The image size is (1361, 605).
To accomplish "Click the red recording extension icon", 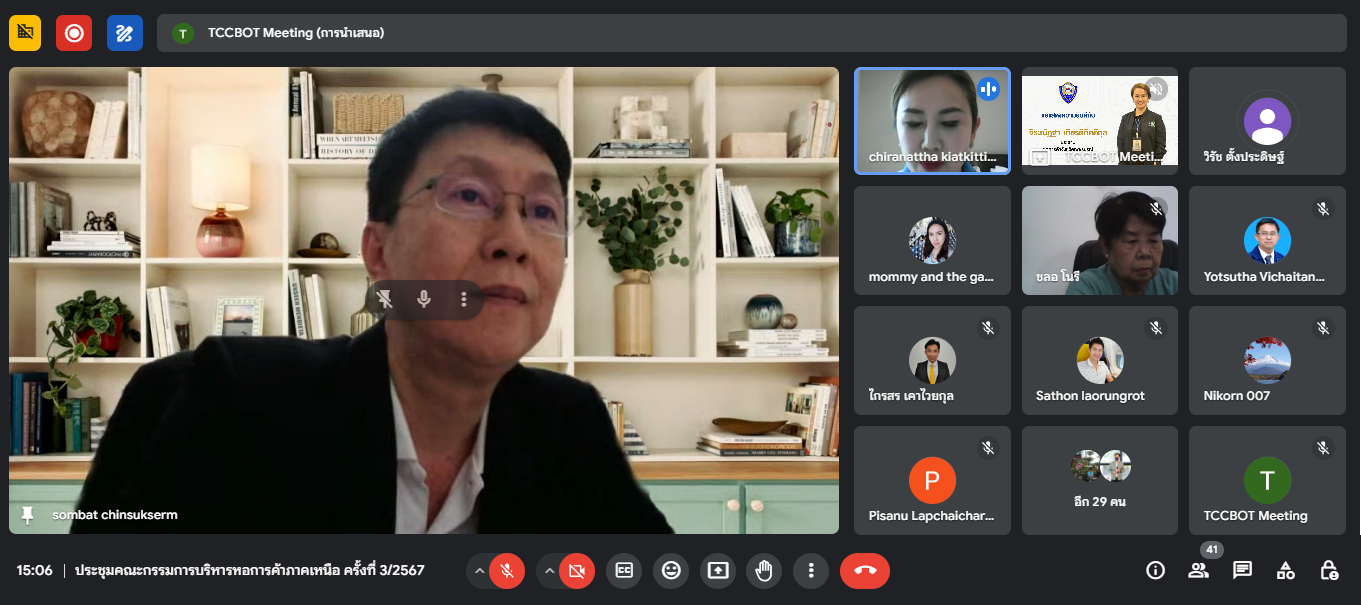I will tap(74, 33).
